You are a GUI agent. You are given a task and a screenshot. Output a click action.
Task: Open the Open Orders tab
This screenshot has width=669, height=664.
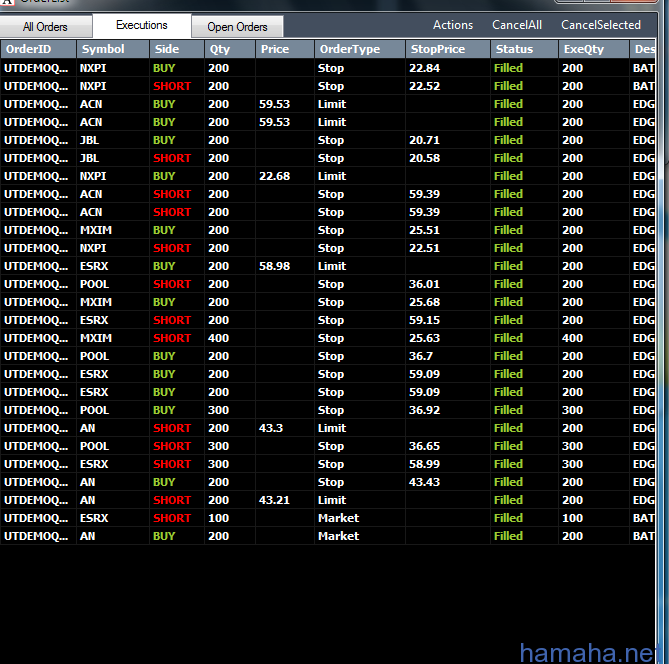click(237, 27)
